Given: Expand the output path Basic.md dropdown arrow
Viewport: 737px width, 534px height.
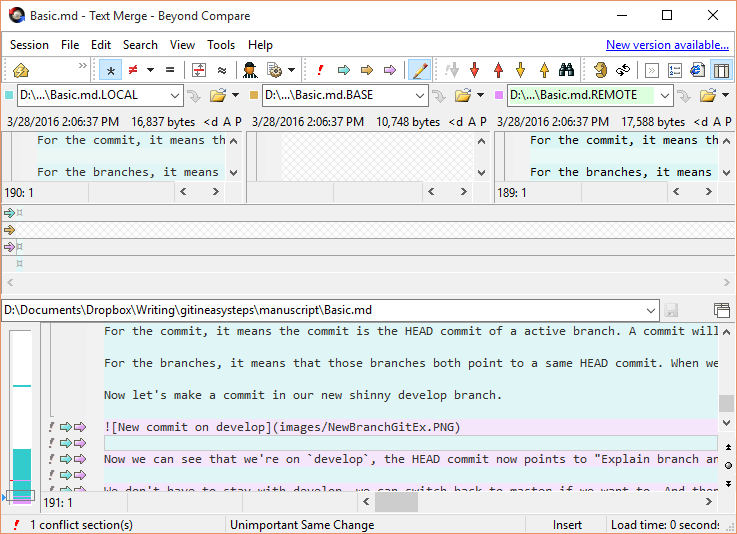Looking at the screenshot, I should 651,310.
